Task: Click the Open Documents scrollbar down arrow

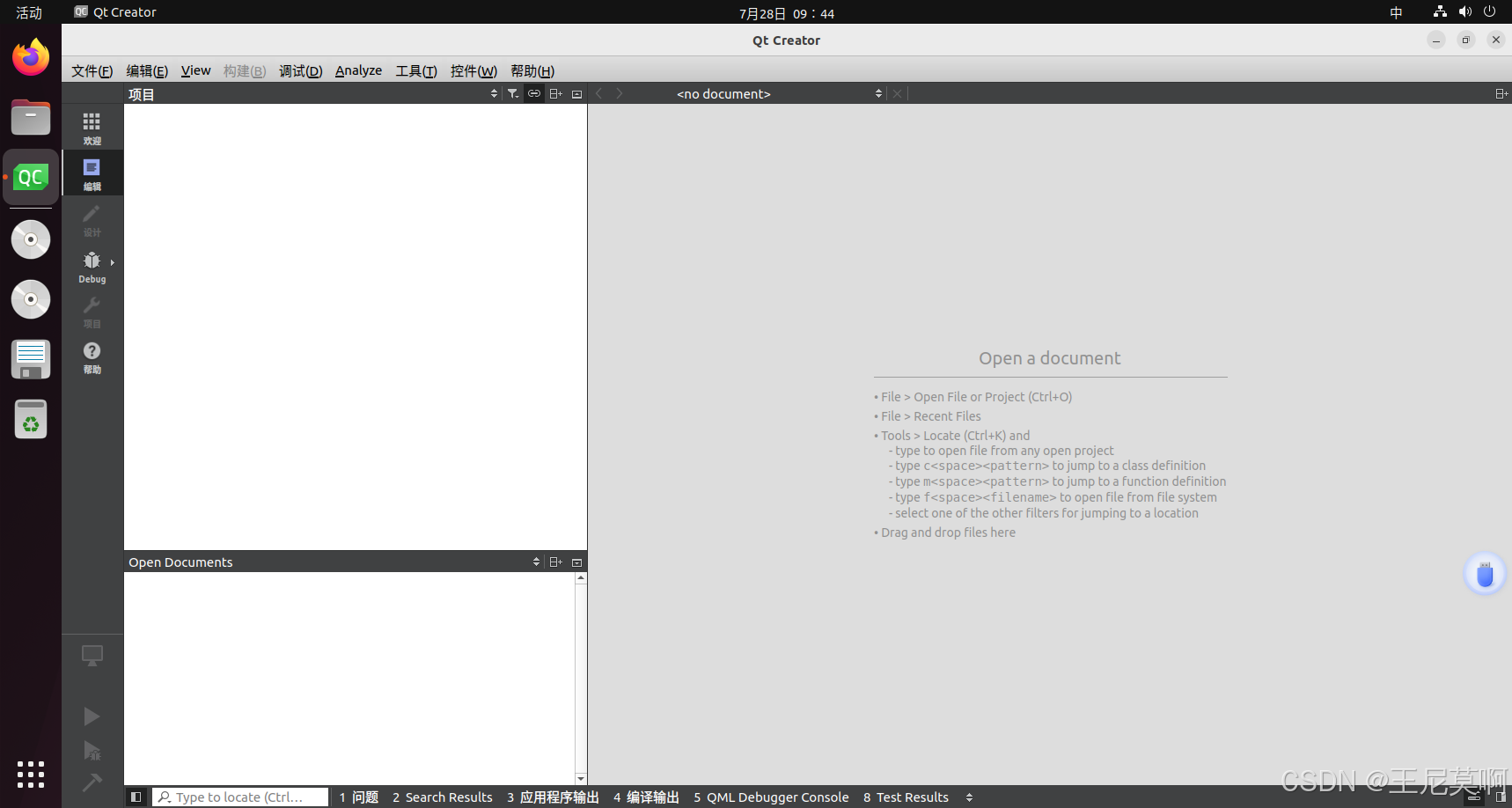Action: 581,779
